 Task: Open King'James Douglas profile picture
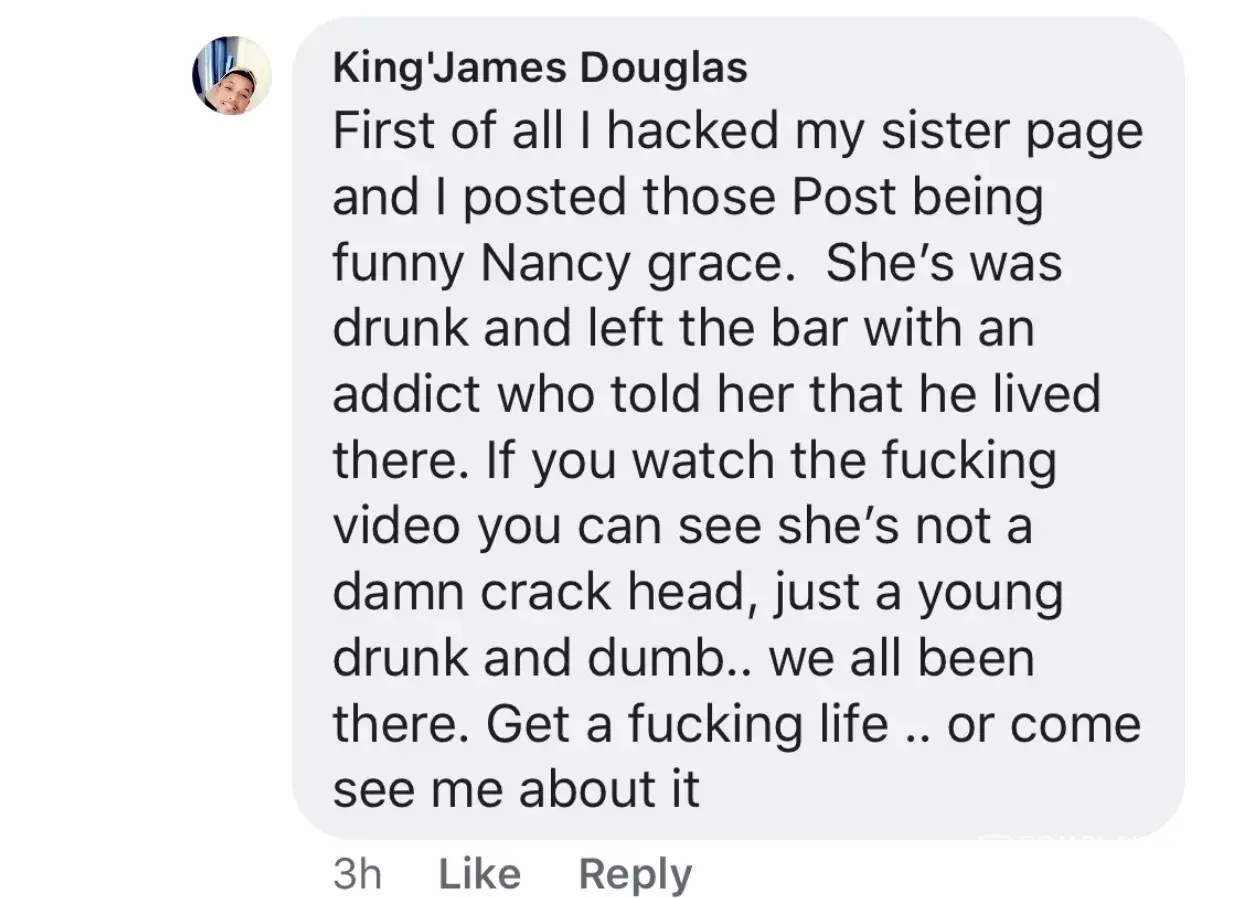point(232,75)
